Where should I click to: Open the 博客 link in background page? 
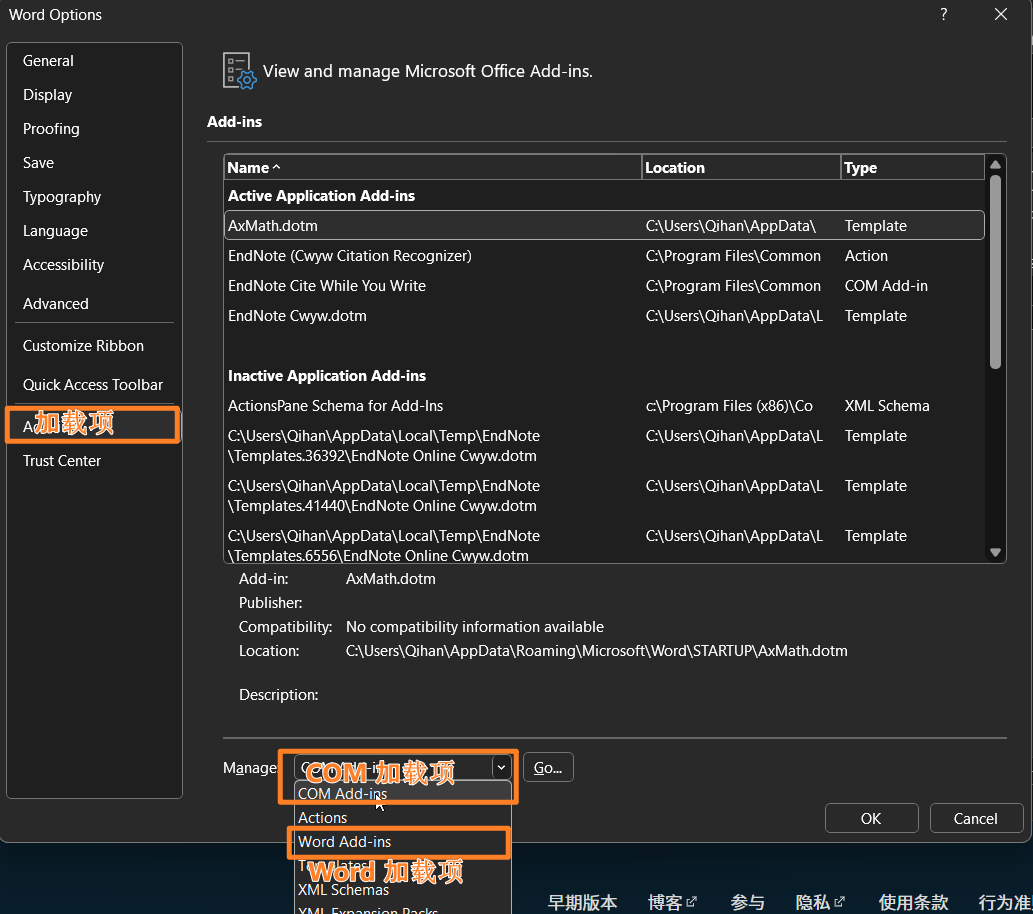(x=672, y=902)
